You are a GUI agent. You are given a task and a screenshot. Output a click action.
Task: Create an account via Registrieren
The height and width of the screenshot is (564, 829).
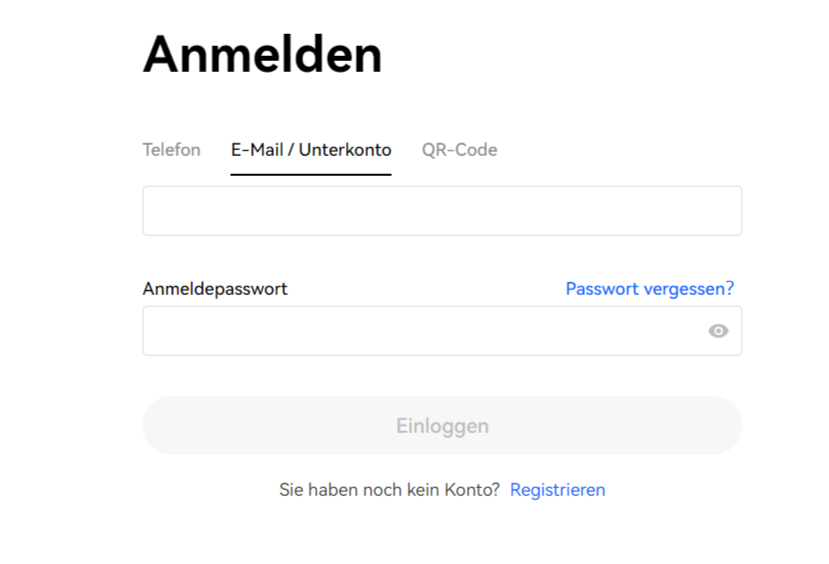pos(557,490)
